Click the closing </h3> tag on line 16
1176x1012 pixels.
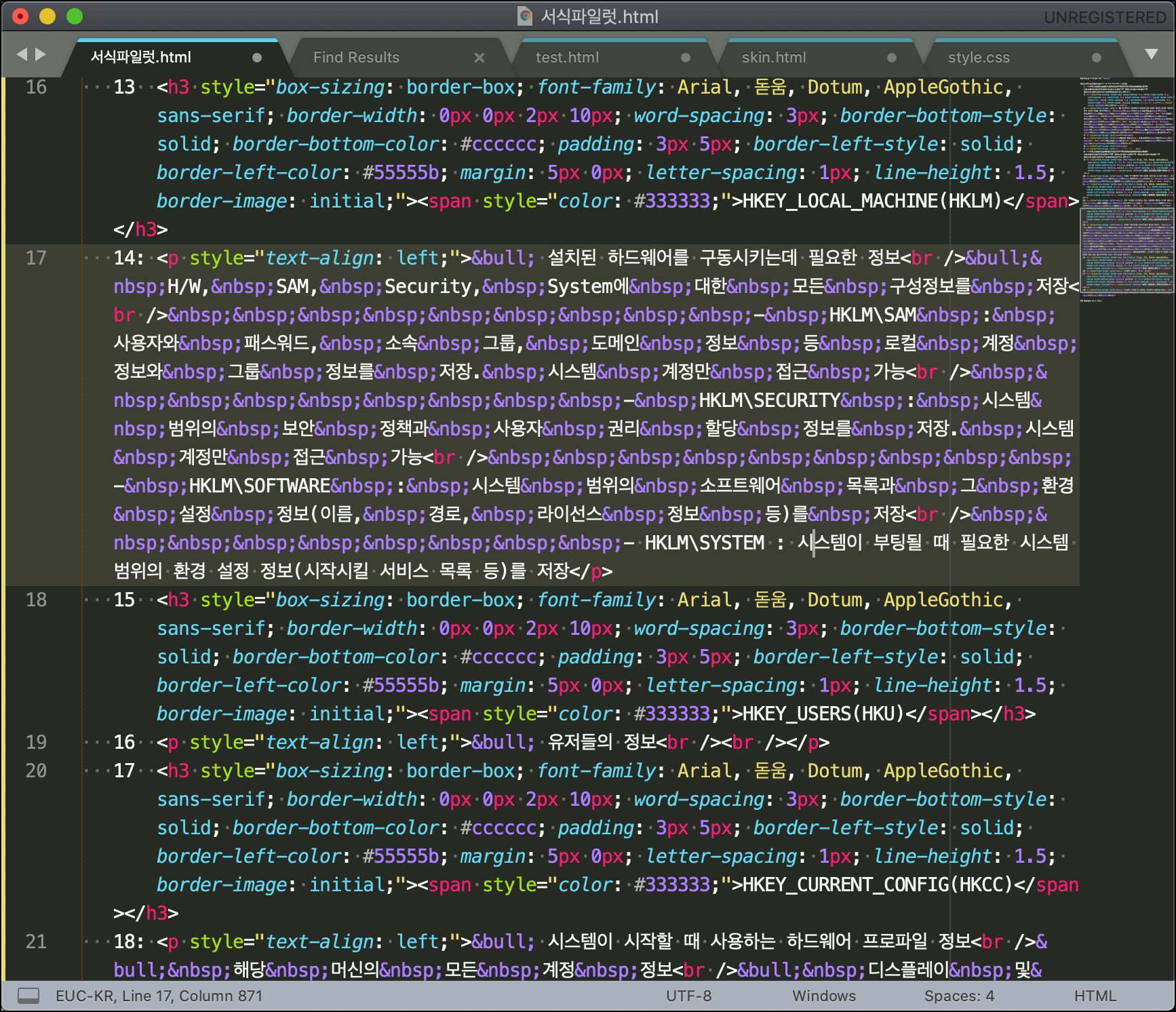pos(140,229)
